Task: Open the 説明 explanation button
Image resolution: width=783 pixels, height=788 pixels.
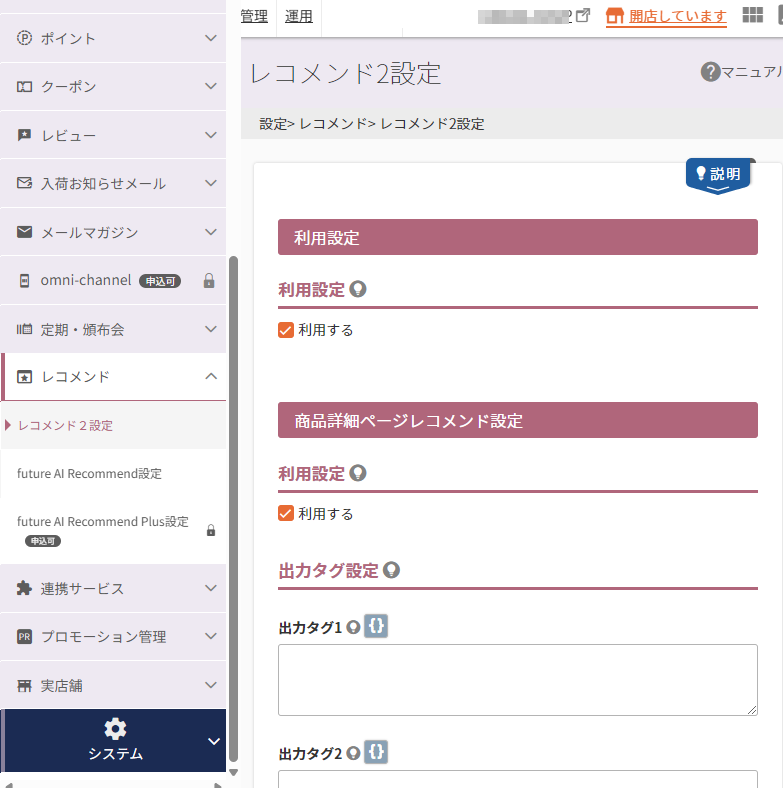Action: click(718, 176)
